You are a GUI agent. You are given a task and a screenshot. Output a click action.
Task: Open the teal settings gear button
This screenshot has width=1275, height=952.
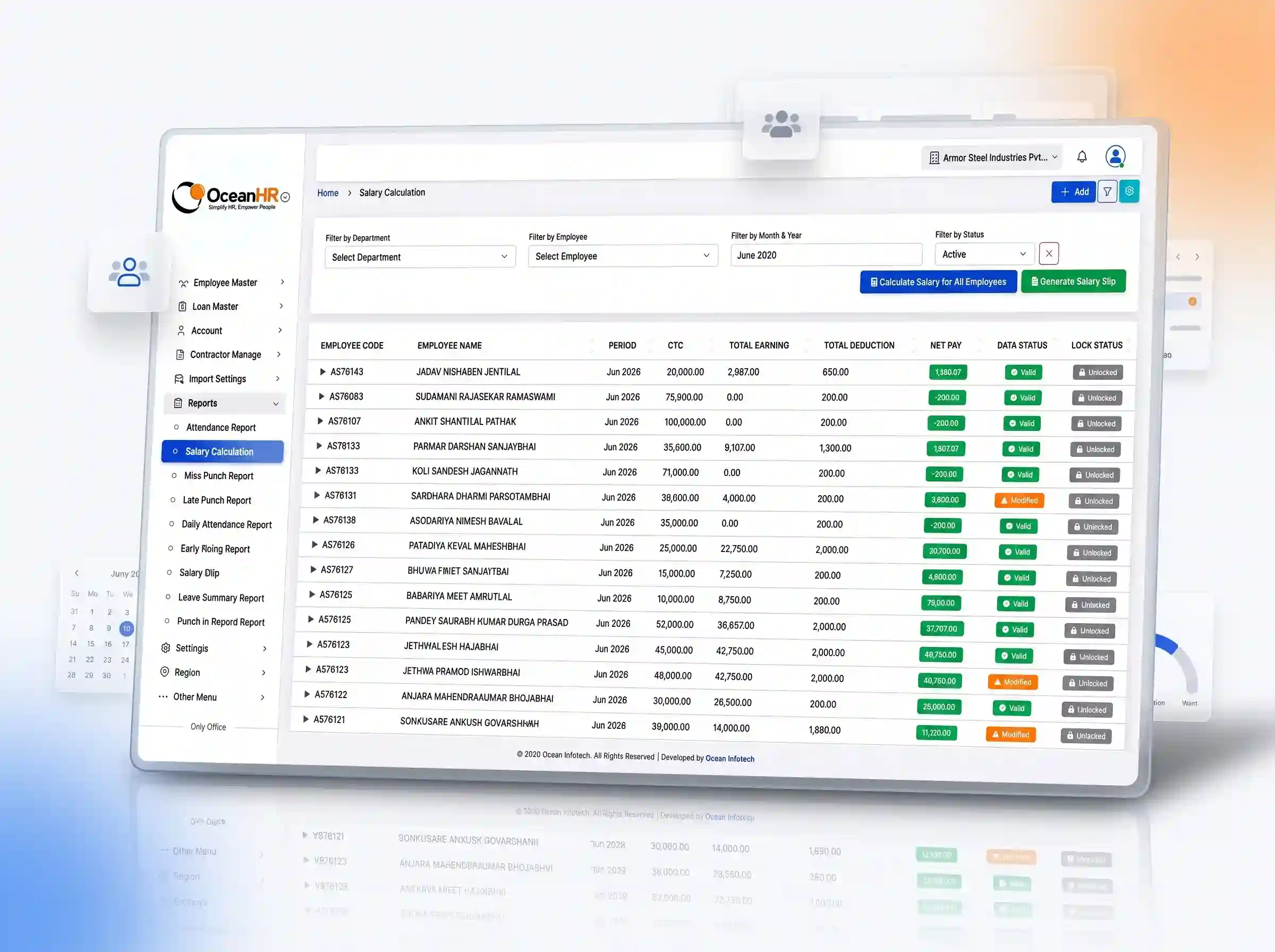tap(1129, 191)
